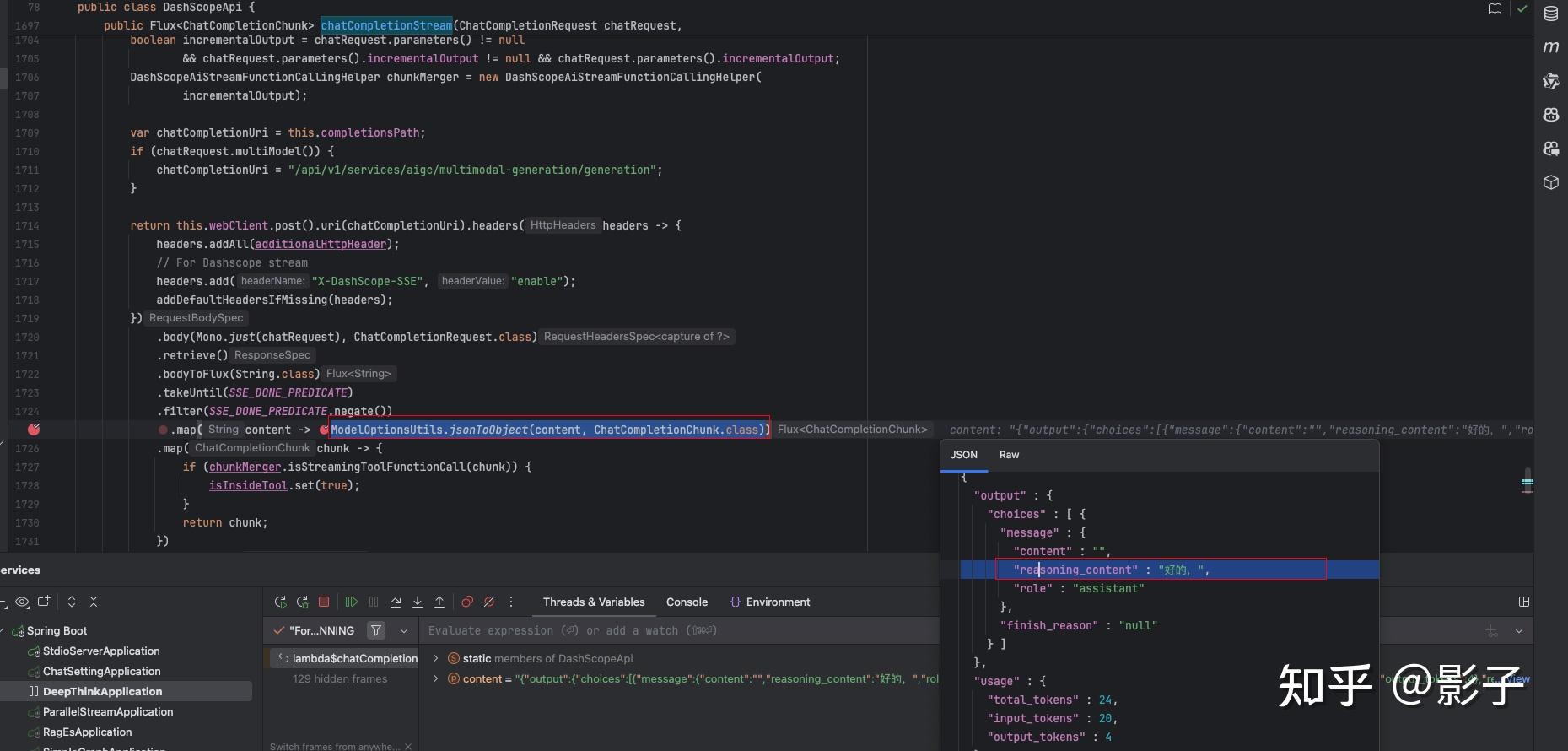
Task: Switch to the Console tab
Action: 687,602
